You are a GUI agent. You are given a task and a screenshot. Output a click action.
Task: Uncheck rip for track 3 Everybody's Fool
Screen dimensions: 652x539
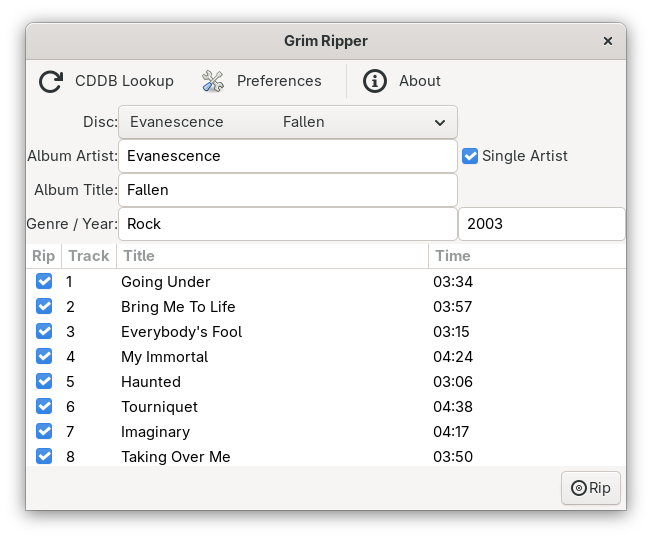click(44, 331)
